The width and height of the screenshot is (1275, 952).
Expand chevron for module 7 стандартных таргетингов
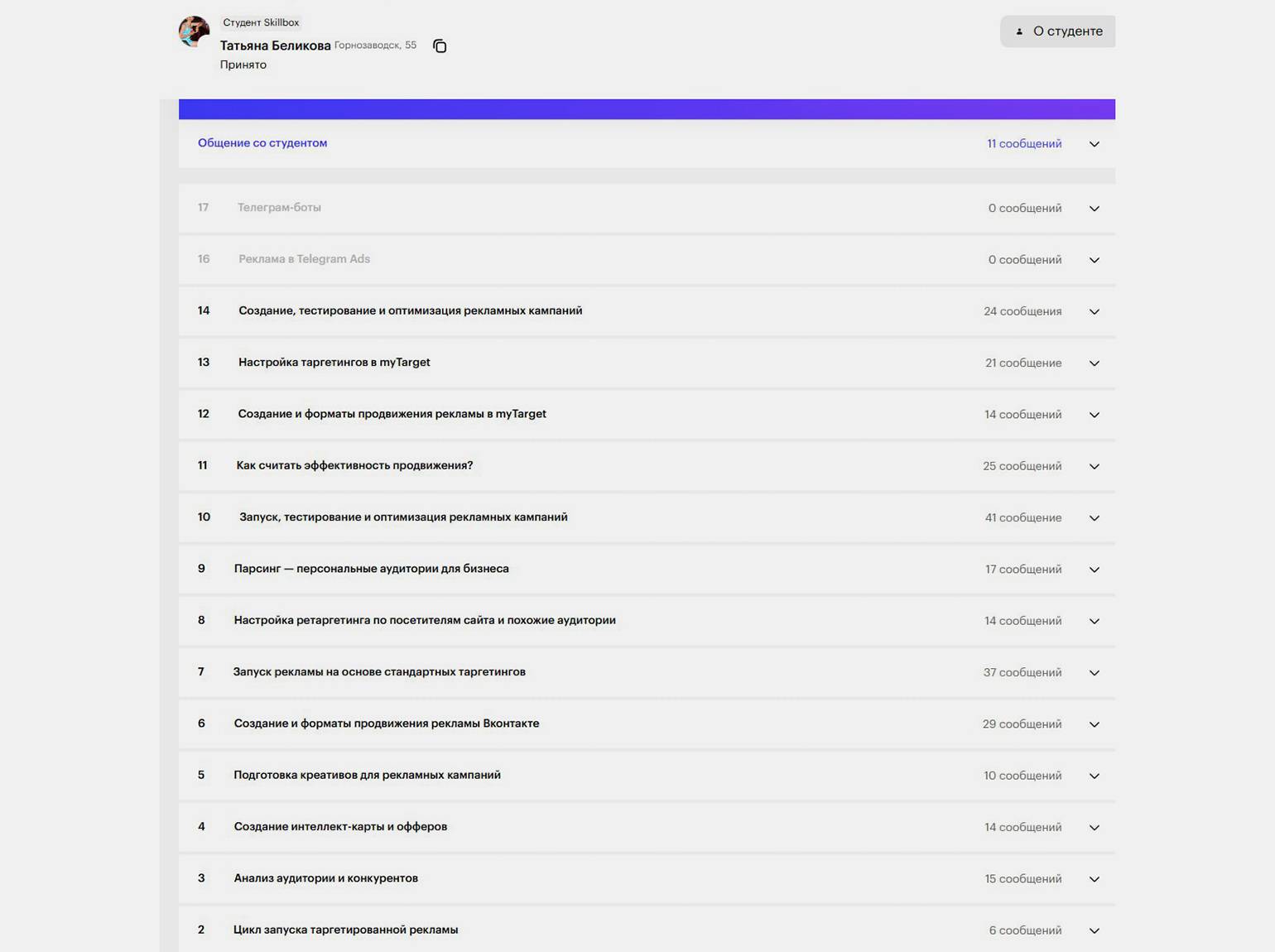click(1094, 673)
